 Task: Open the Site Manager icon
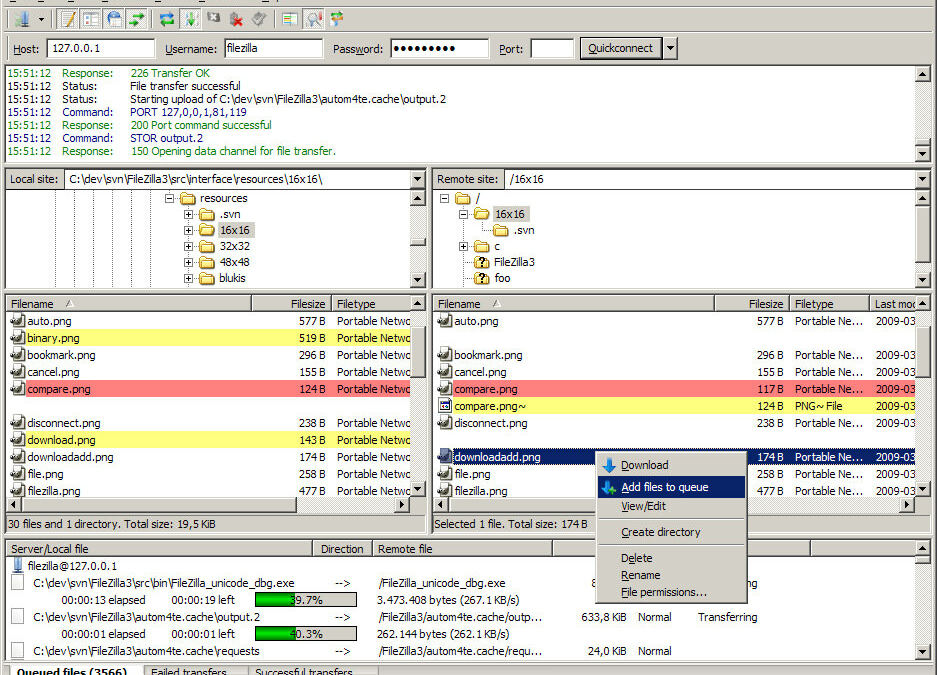21,18
